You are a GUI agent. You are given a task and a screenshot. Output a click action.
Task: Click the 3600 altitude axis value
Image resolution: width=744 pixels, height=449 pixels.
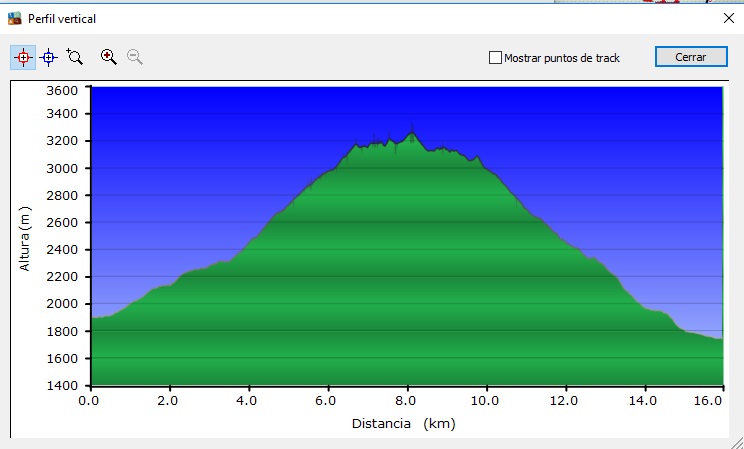click(x=62, y=90)
